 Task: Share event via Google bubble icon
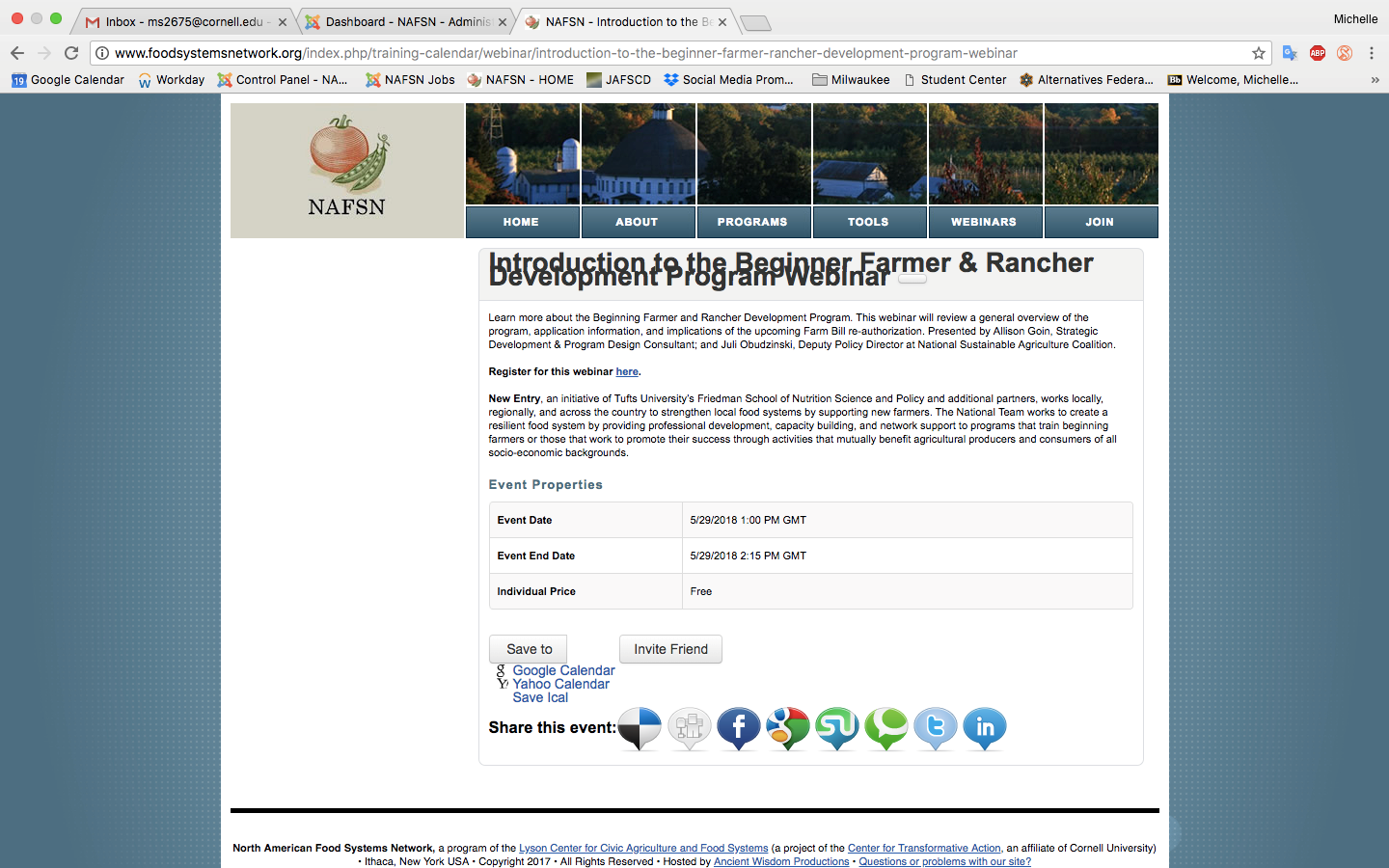point(787,728)
